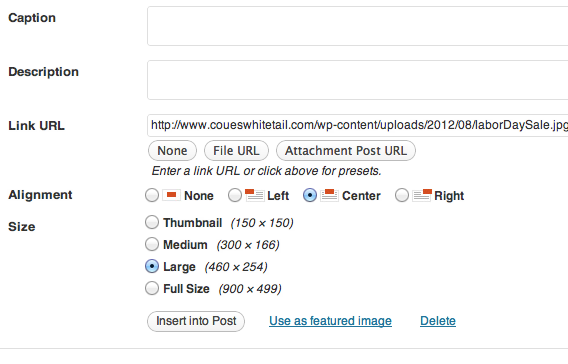The width and height of the screenshot is (568, 364).
Task: Click the None alignment icon
Action: (x=171, y=195)
